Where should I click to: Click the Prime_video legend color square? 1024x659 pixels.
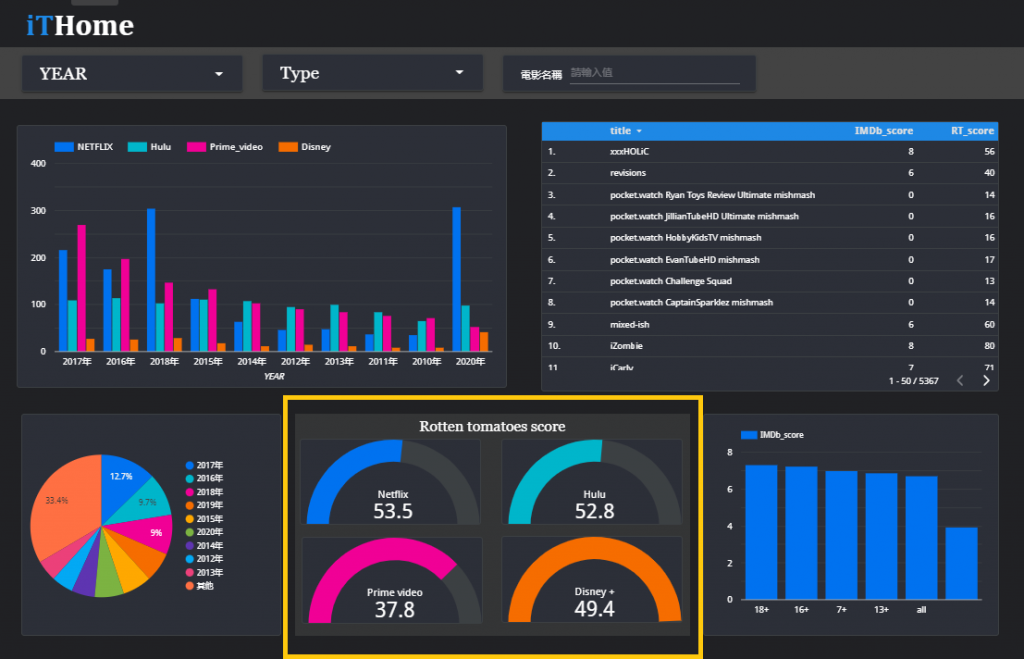click(x=197, y=147)
